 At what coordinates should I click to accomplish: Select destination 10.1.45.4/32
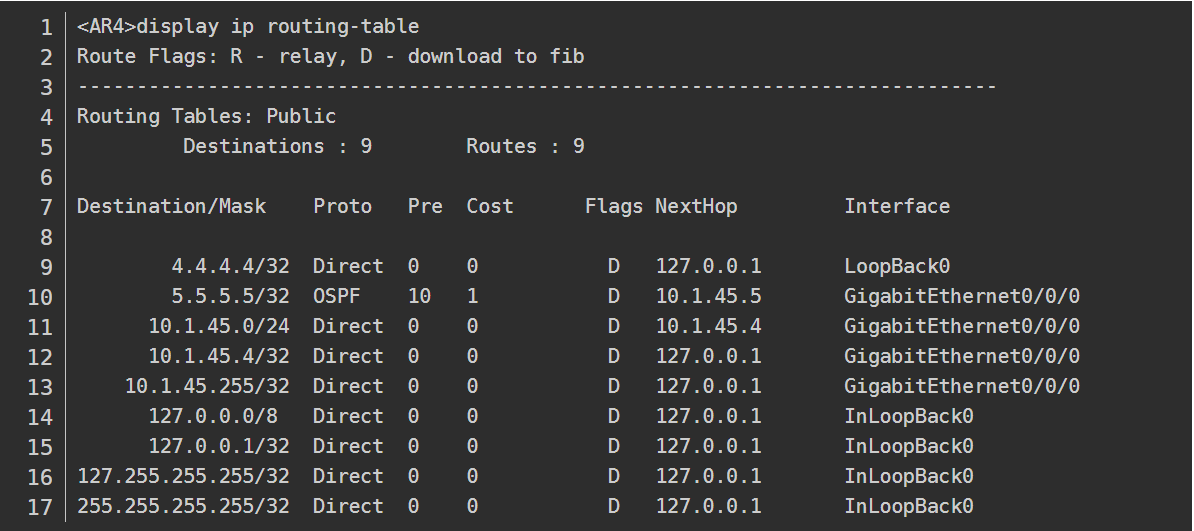219,357
